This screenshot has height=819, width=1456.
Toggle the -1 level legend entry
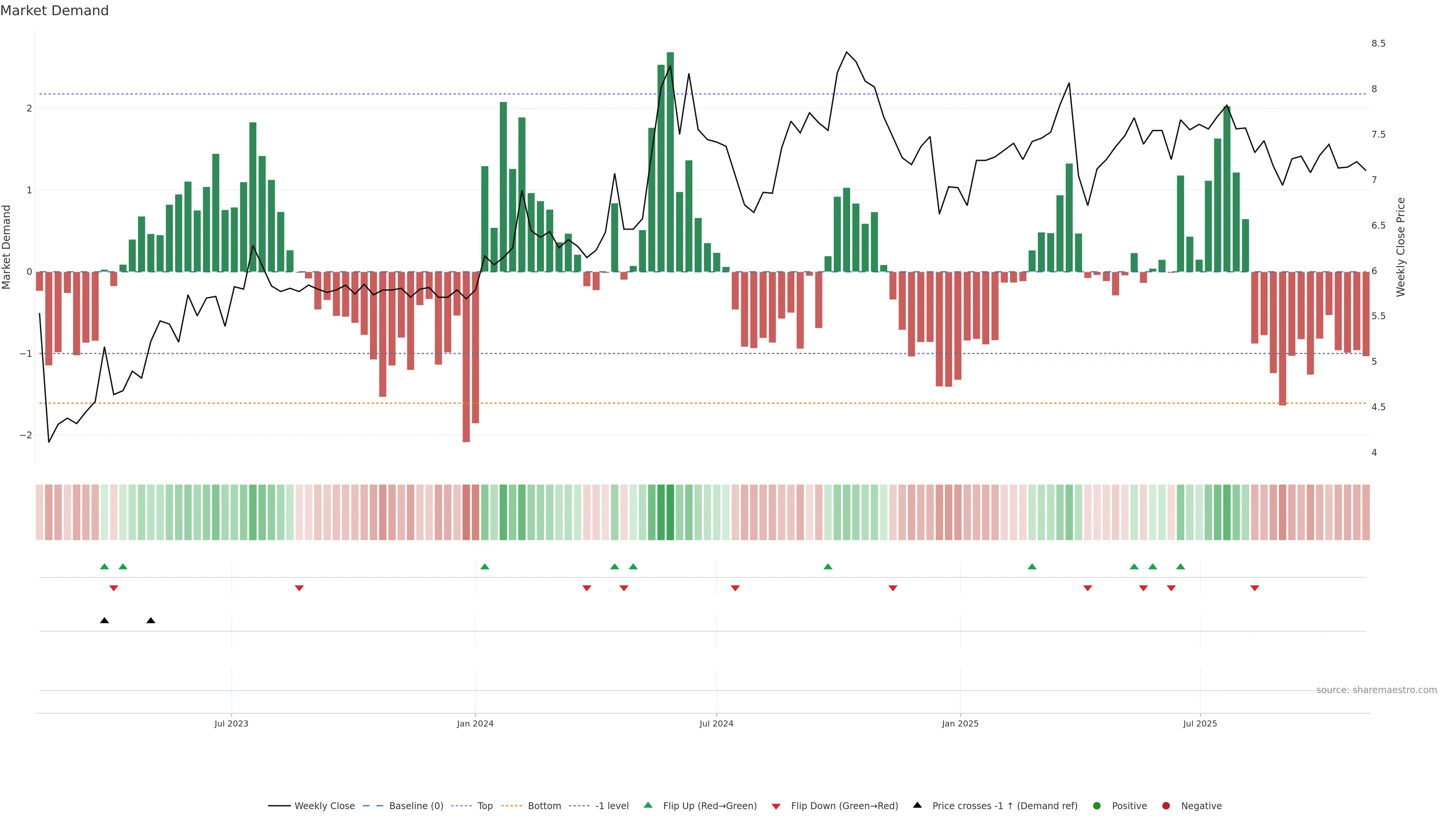pos(612,806)
